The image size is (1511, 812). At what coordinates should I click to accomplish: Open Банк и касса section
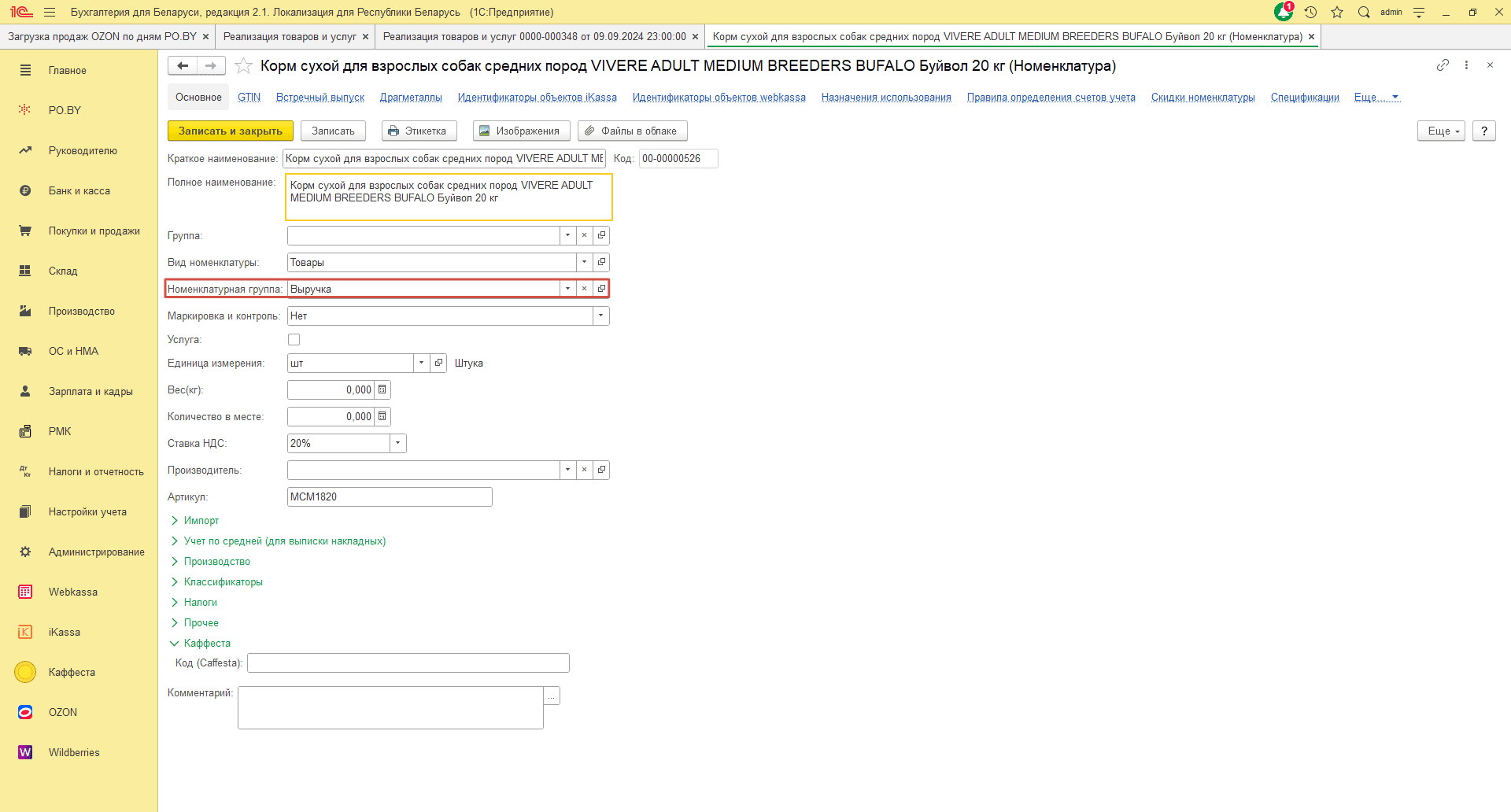(x=79, y=190)
